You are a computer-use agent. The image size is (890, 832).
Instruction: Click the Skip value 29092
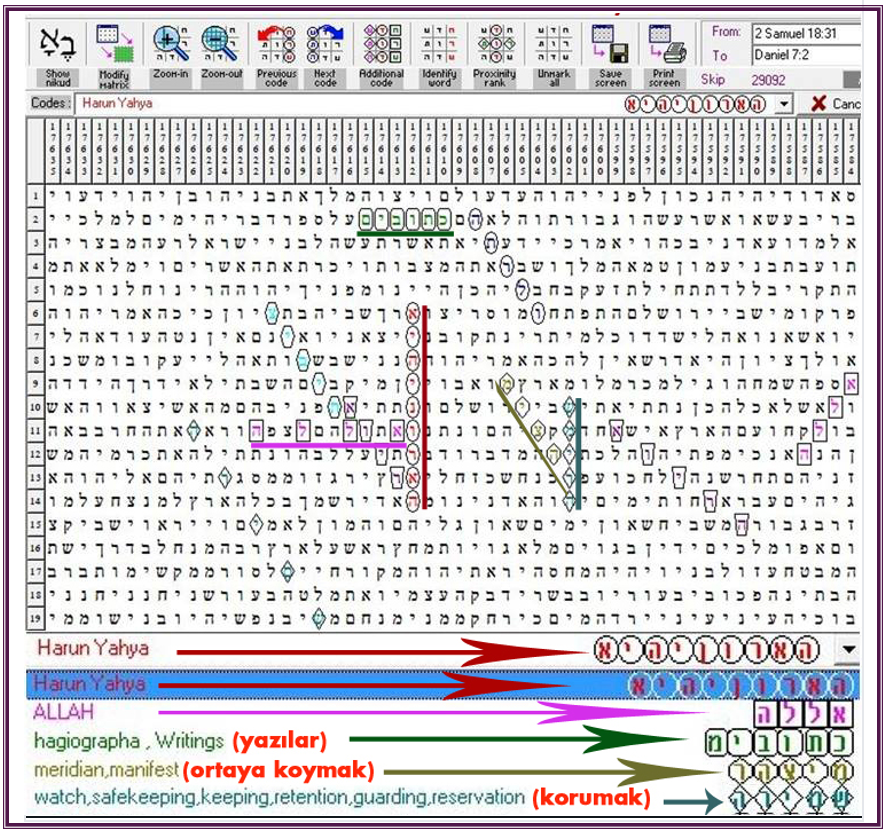tap(767, 80)
